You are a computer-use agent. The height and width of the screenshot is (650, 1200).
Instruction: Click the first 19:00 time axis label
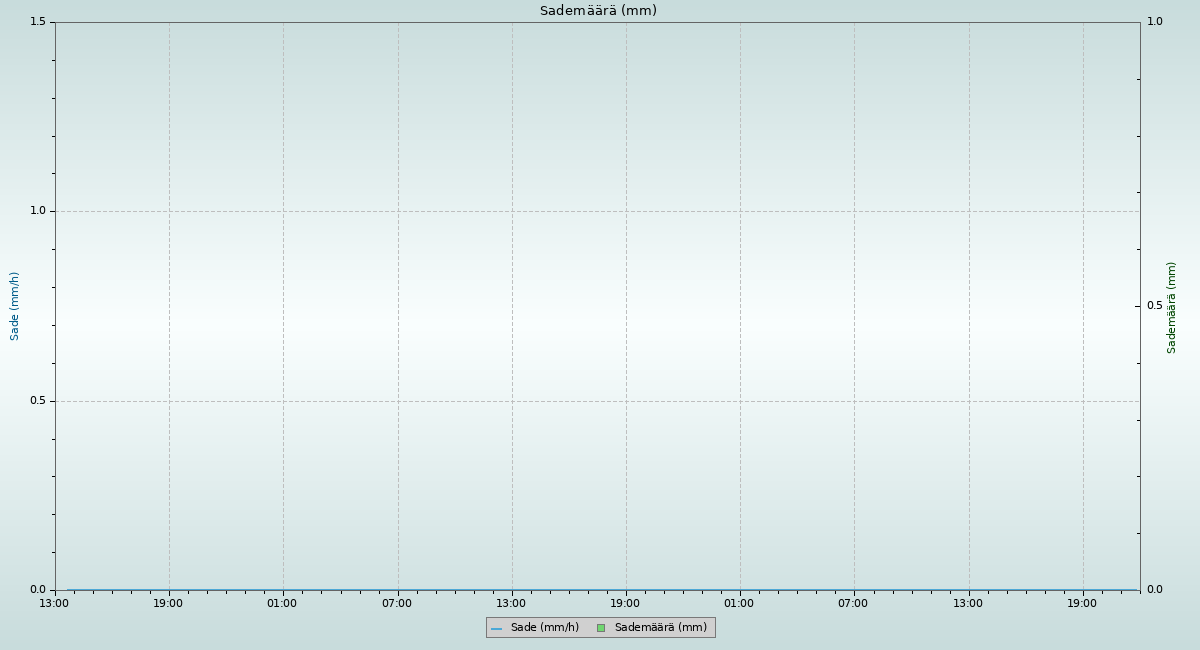point(168,603)
